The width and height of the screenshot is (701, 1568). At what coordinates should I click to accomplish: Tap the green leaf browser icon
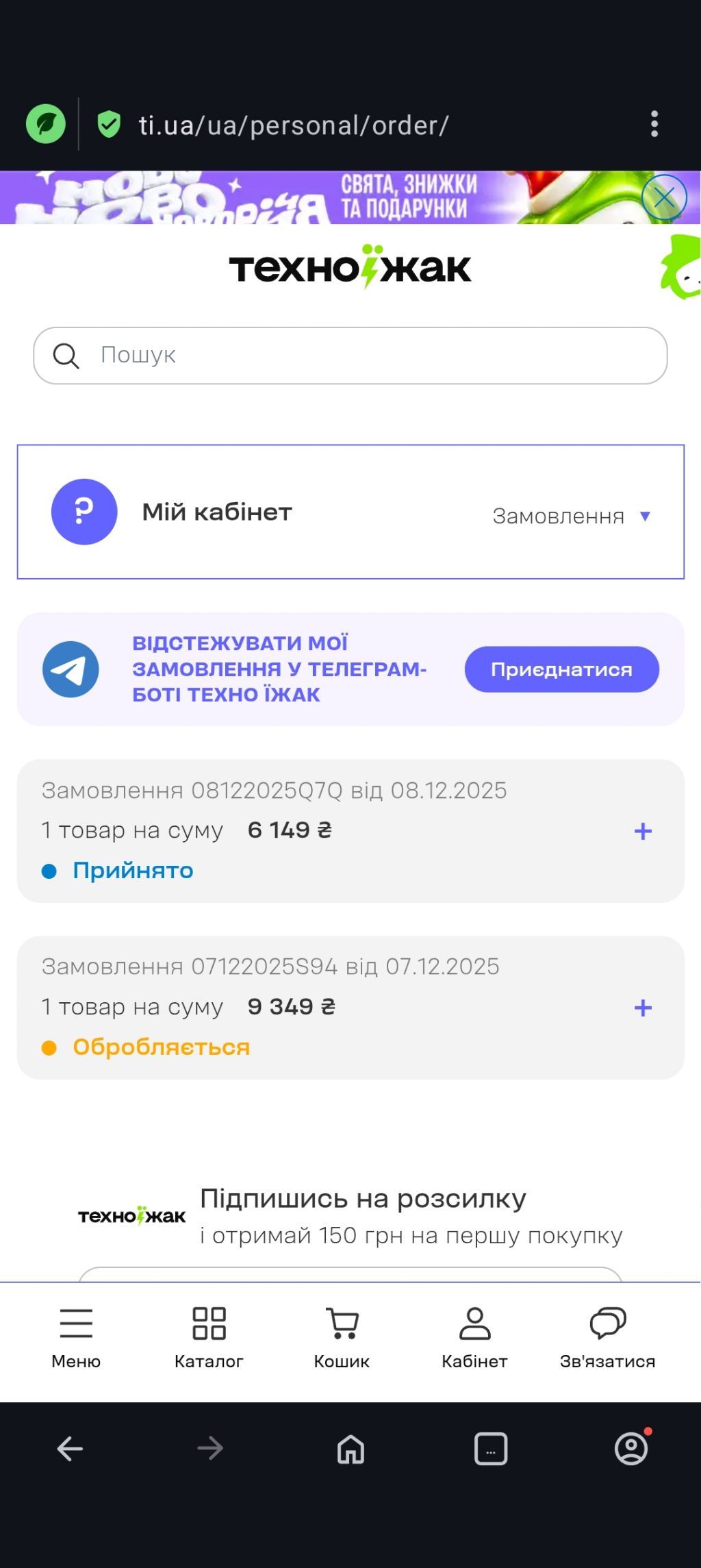[46, 124]
